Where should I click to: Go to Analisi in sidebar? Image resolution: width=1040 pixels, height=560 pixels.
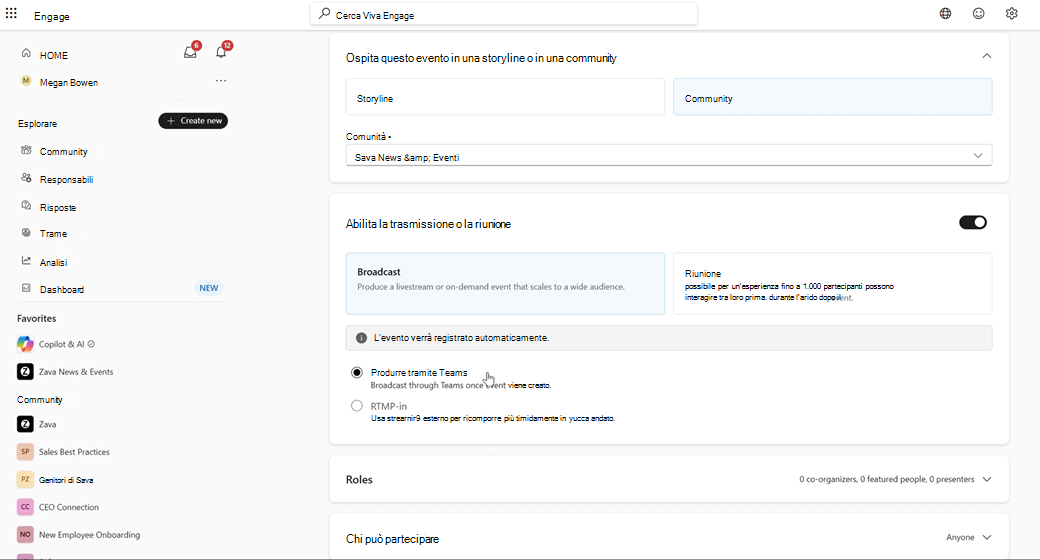click(53, 263)
